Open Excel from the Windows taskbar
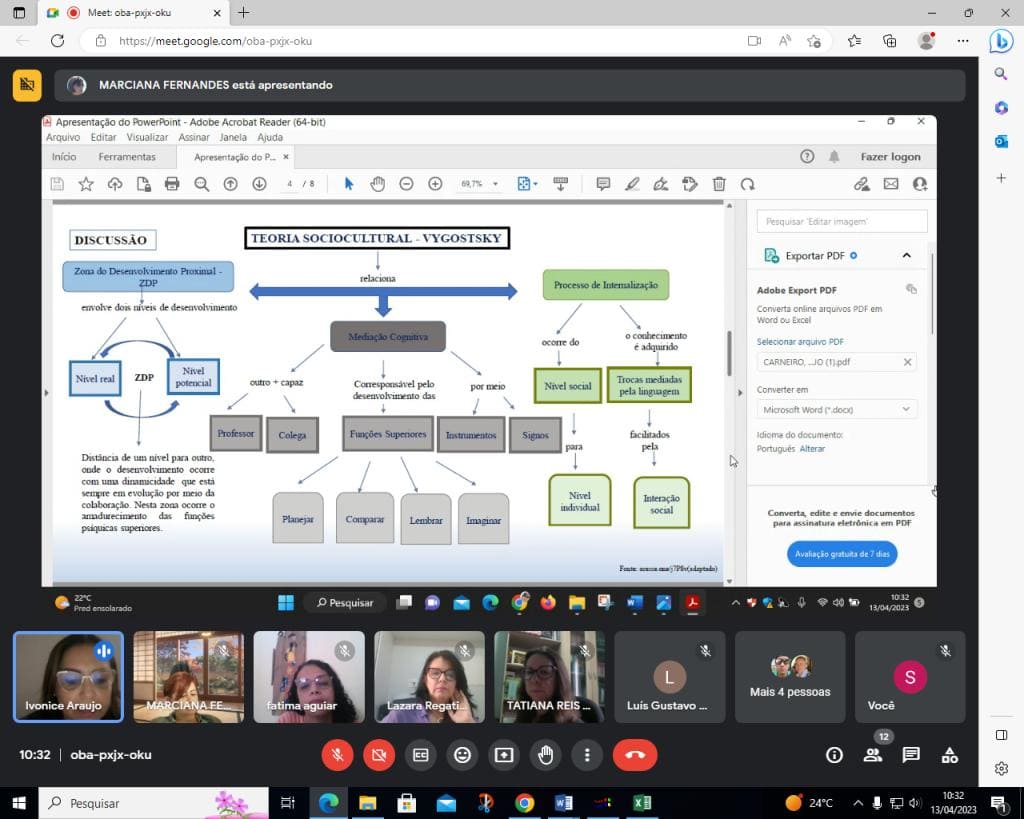The width and height of the screenshot is (1024, 819). (642, 803)
